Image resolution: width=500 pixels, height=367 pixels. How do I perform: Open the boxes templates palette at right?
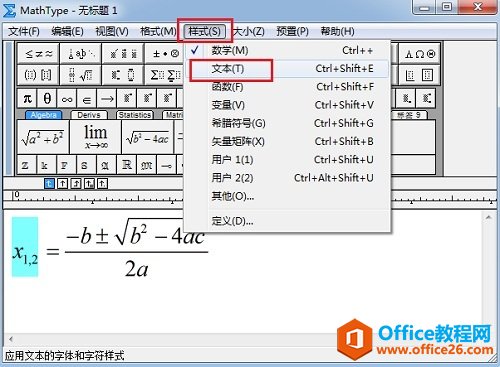coord(420,75)
